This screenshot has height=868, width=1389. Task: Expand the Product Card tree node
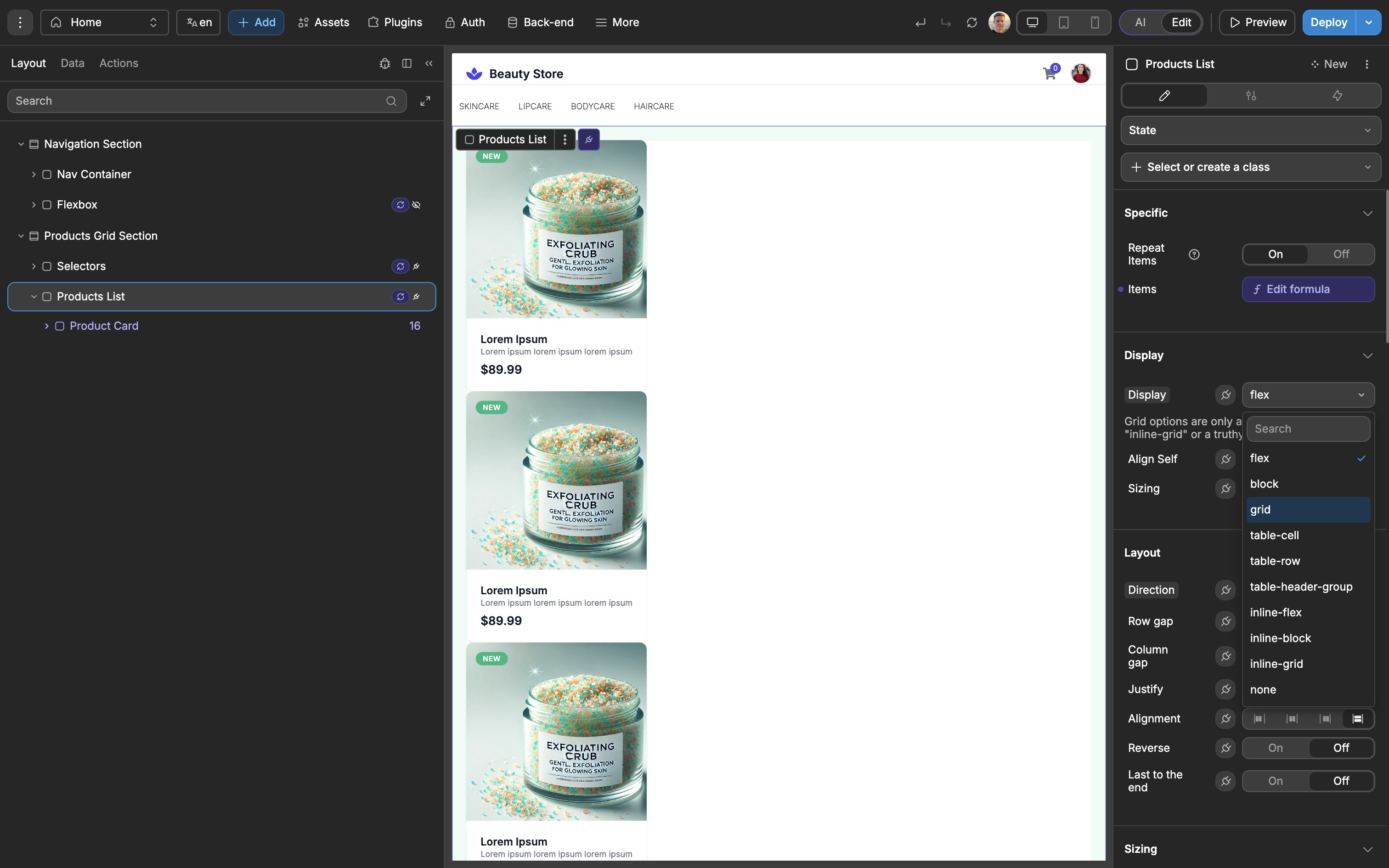click(x=46, y=326)
